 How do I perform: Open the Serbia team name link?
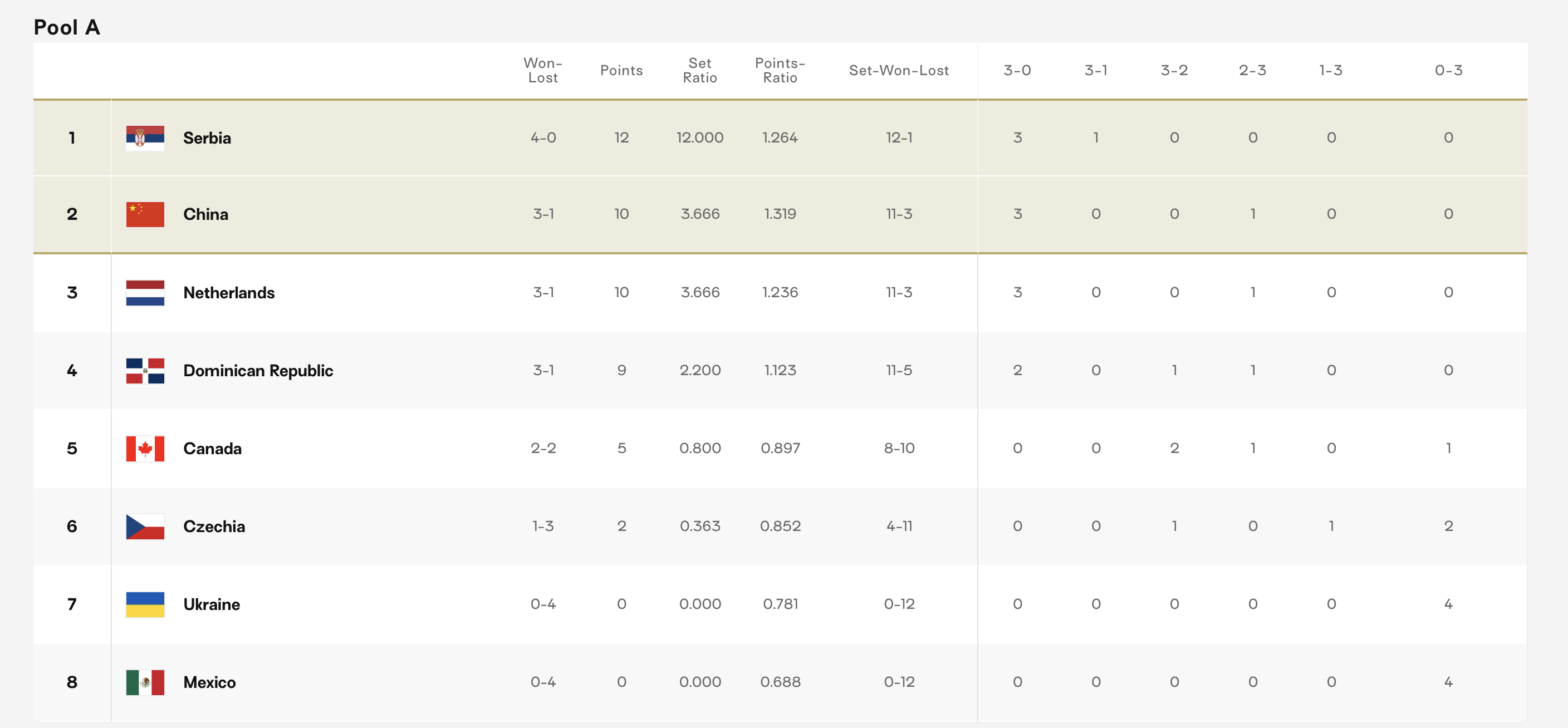[207, 138]
